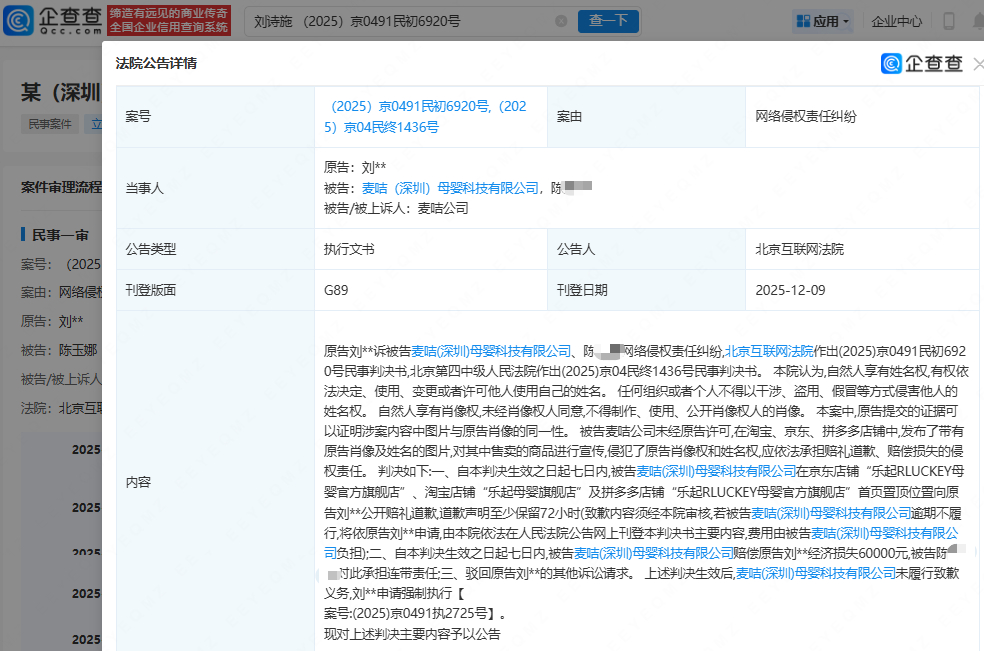The image size is (984, 651).
Task: Click the 查一下 search button
Action: click(608, 21)
